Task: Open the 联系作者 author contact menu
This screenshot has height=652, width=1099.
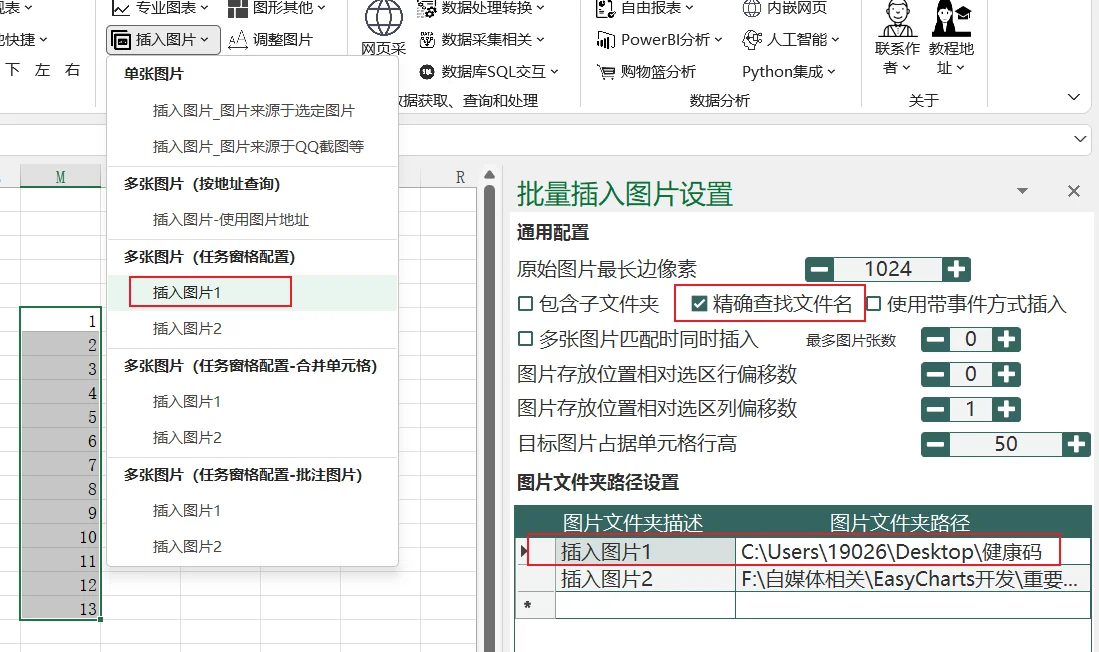Action: pos(897,38)
